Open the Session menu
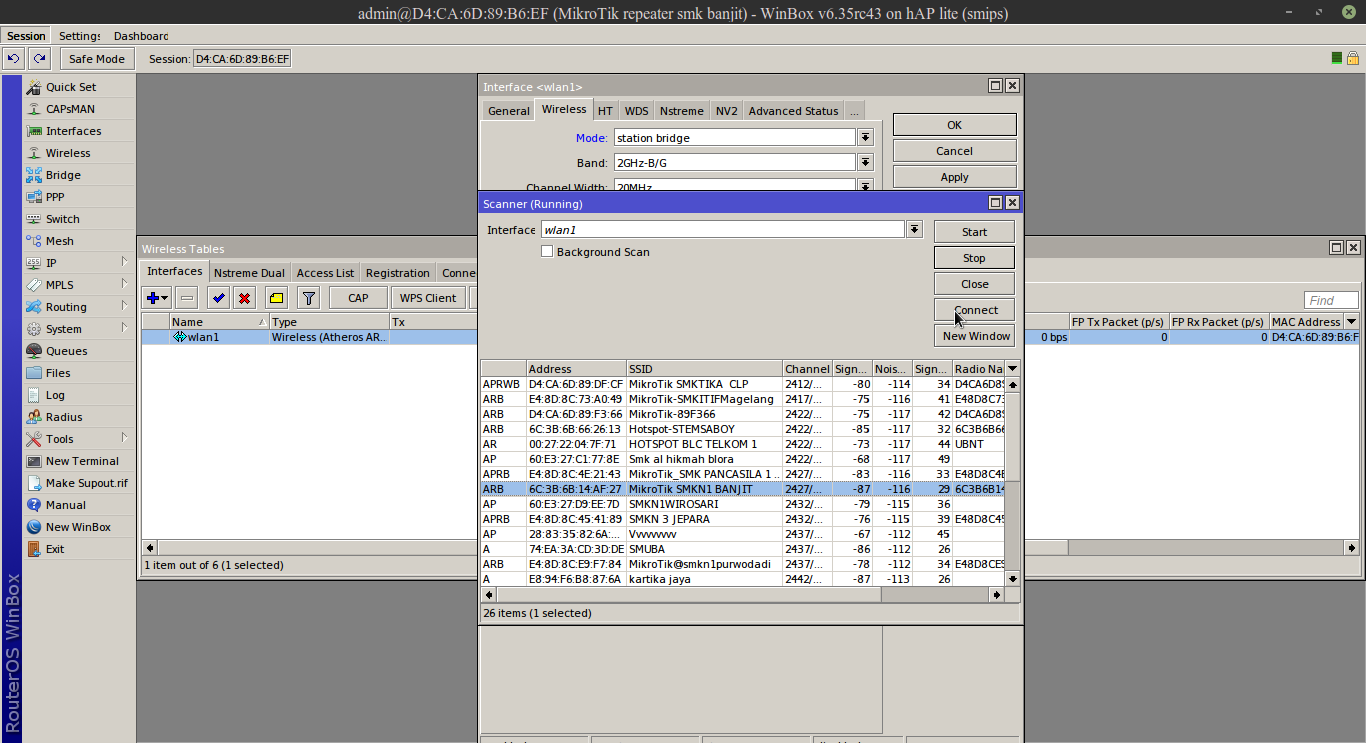 point(26,35)
